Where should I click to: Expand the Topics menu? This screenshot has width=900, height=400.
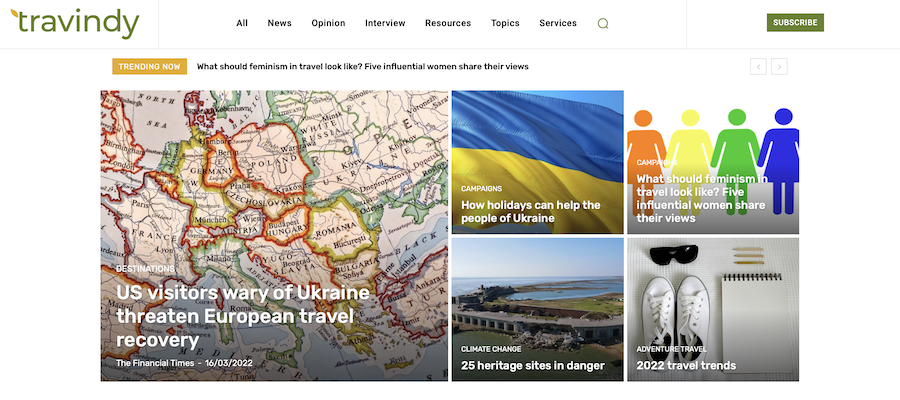click(x=505, y=23)
